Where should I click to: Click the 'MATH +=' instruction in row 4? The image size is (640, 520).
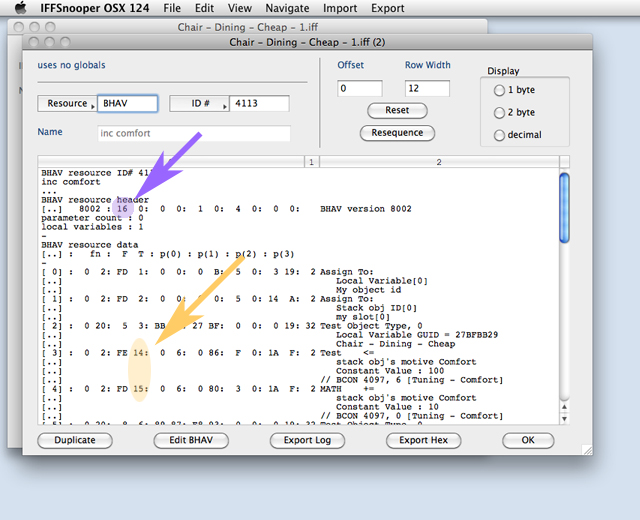(347, 389)
